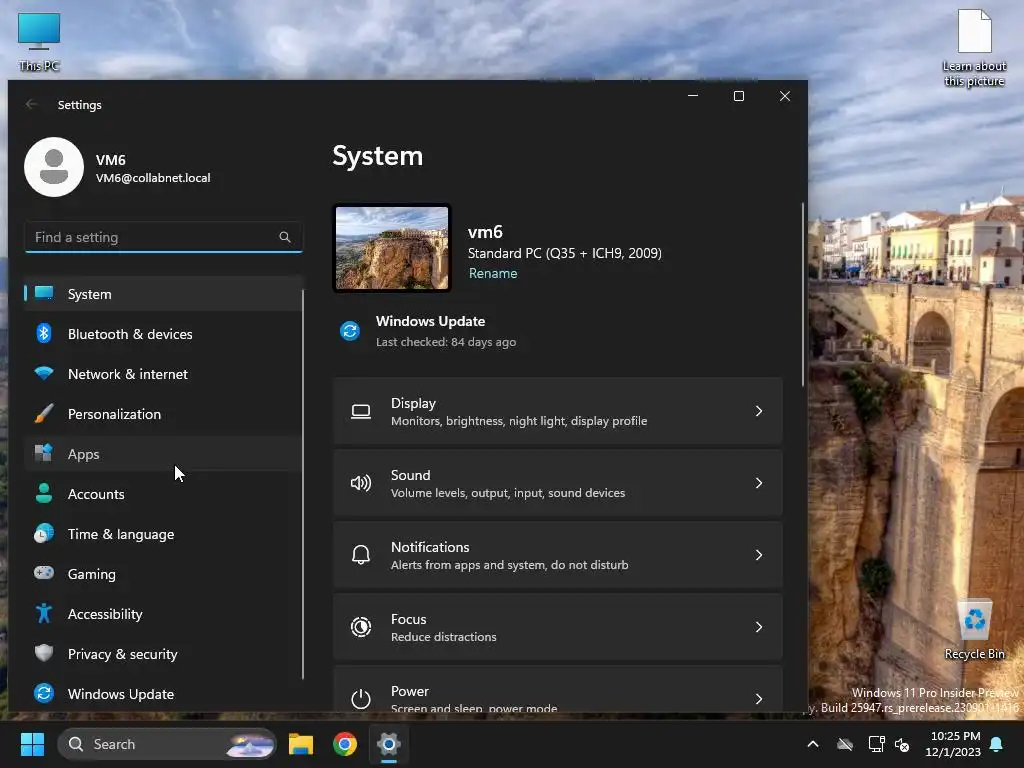Click the Bluetooth icon in sidebar

[44, 333]
